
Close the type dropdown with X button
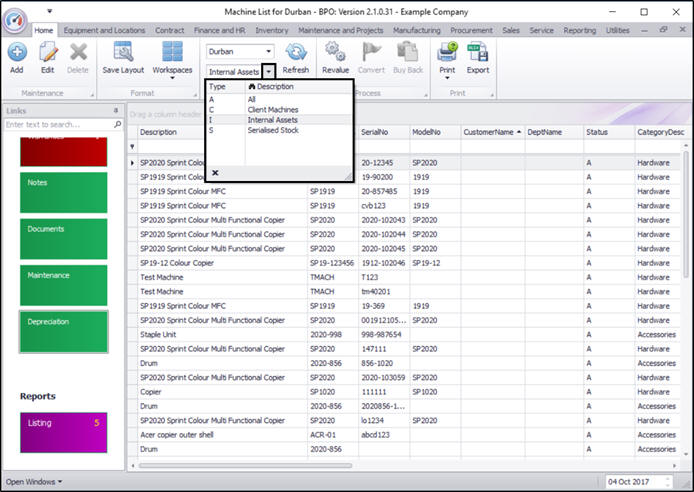tap(215, 172)
